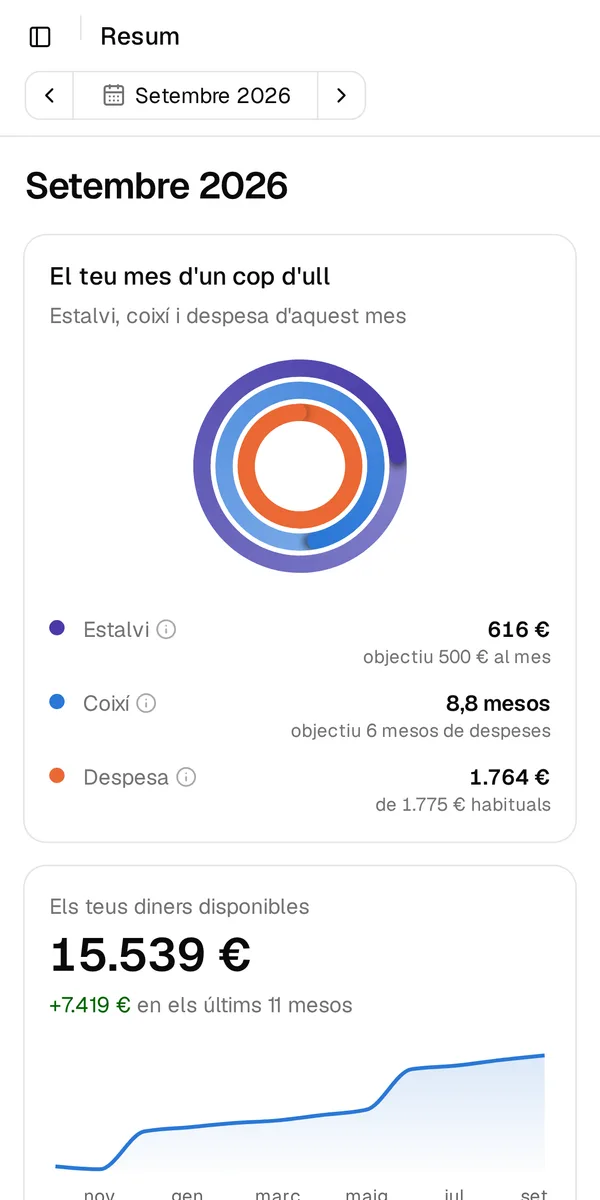
Task: Toggle the sidebar panel icon
Action: (40, 37)
